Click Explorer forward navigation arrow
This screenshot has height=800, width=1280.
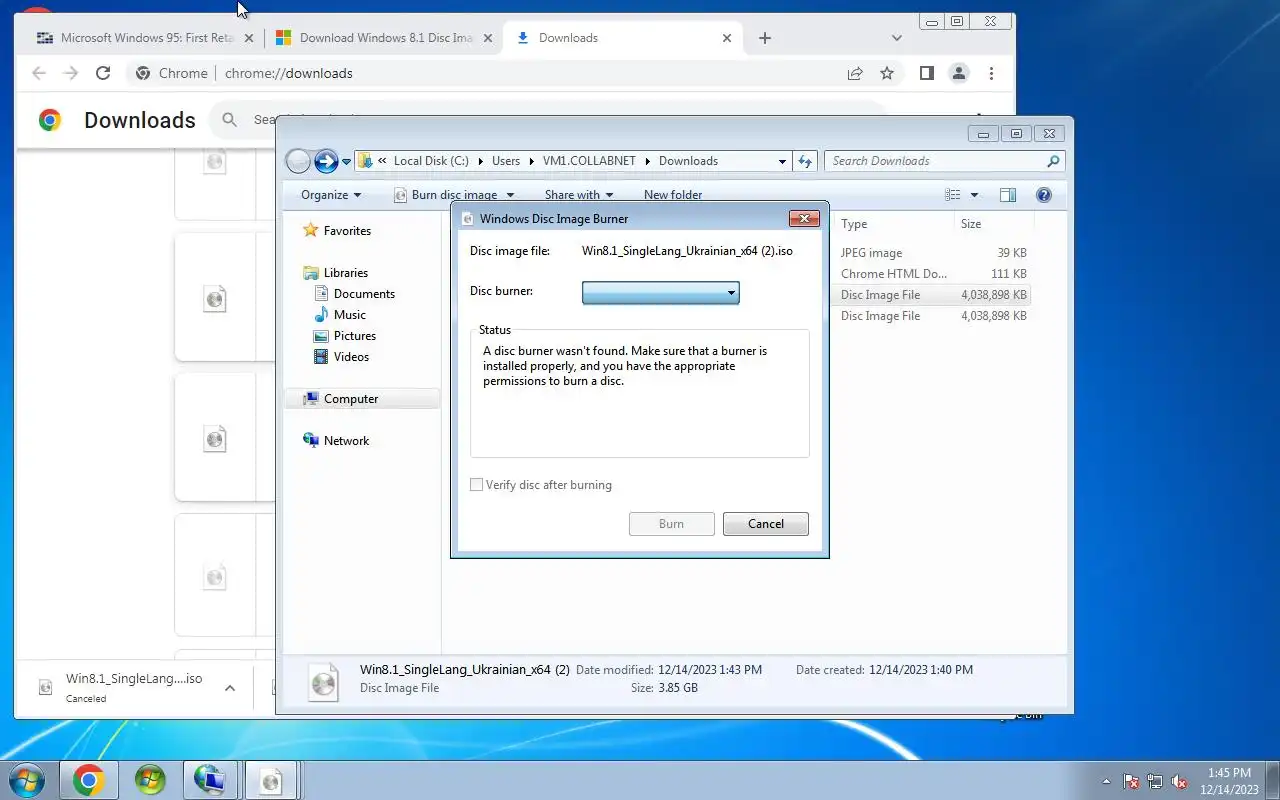[x=326, y=161]
